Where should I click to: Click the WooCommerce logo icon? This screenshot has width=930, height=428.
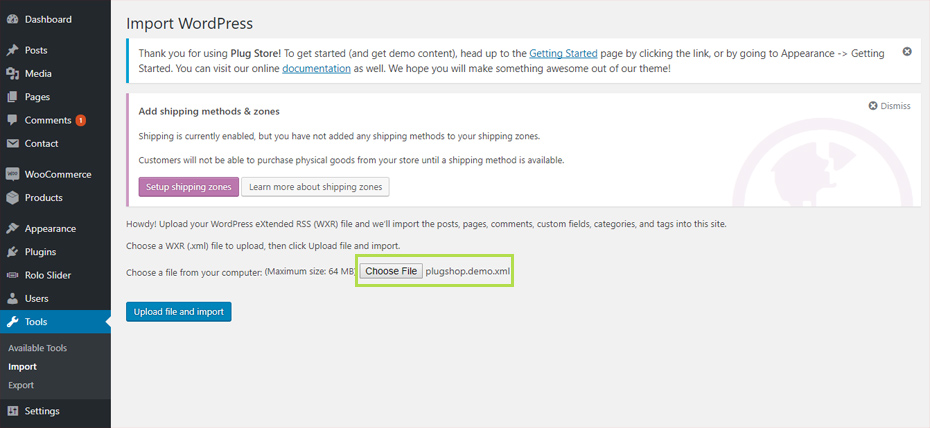coord(12,174)
